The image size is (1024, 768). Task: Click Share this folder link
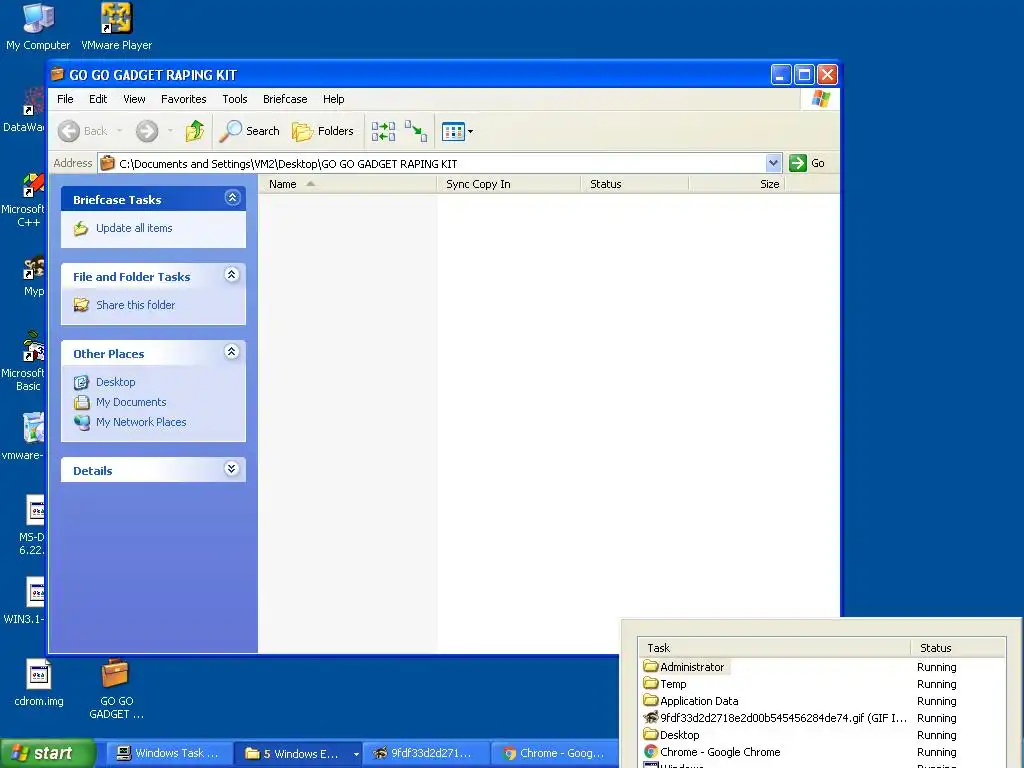point(135,305)
